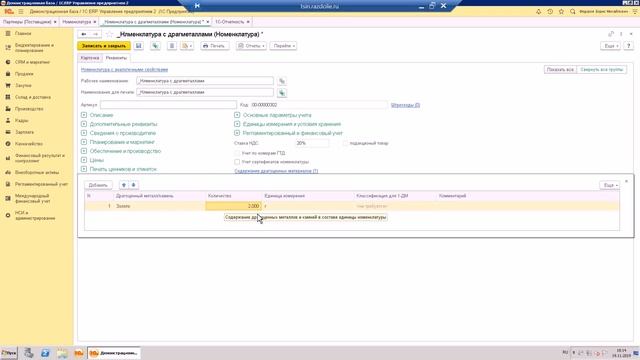
Task: Expand the Описание group
Action: [84, 115]
